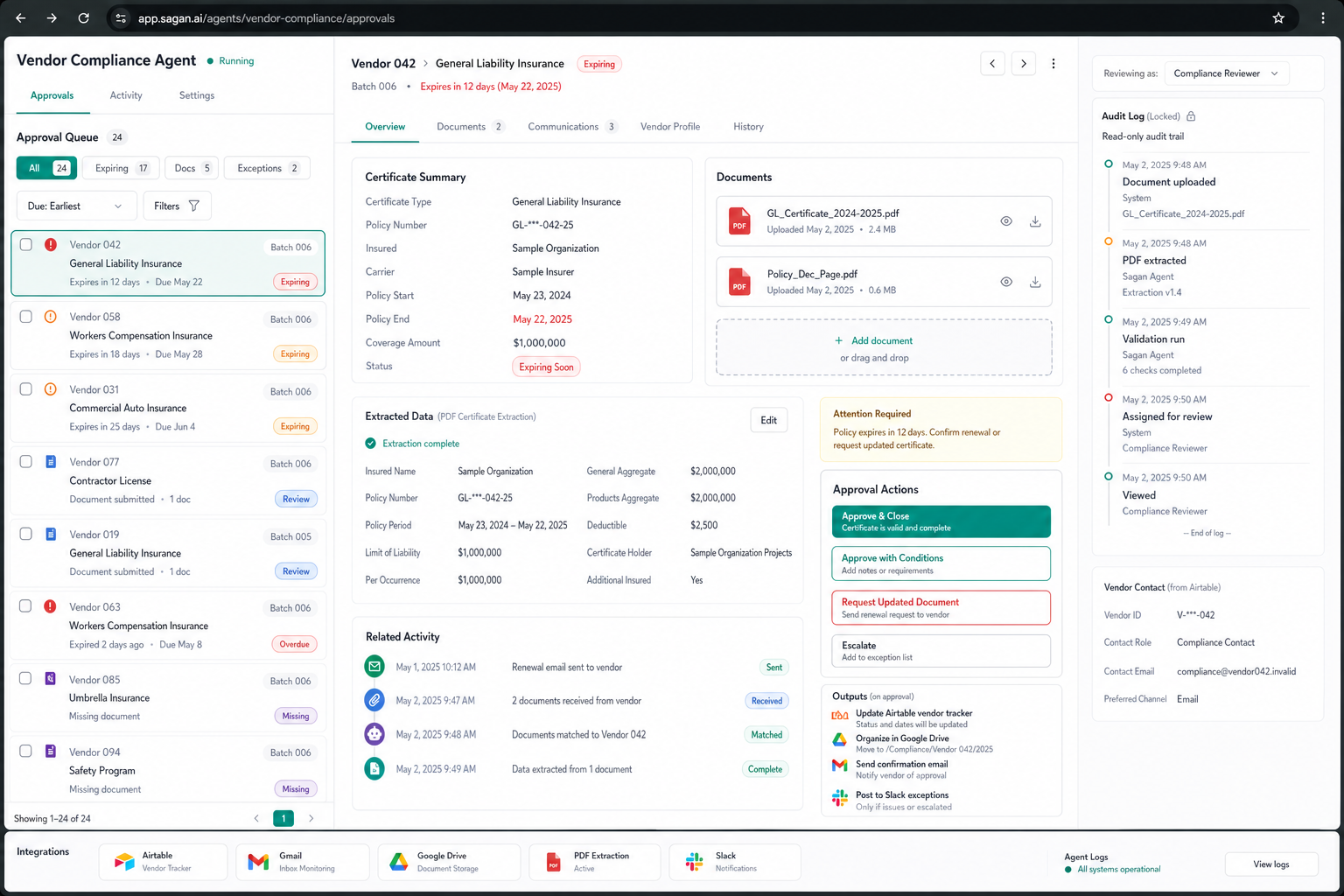This screenshot has height=896, width=1344.
Task: Bookmark this page with star icon
Action: point(1278,17)
